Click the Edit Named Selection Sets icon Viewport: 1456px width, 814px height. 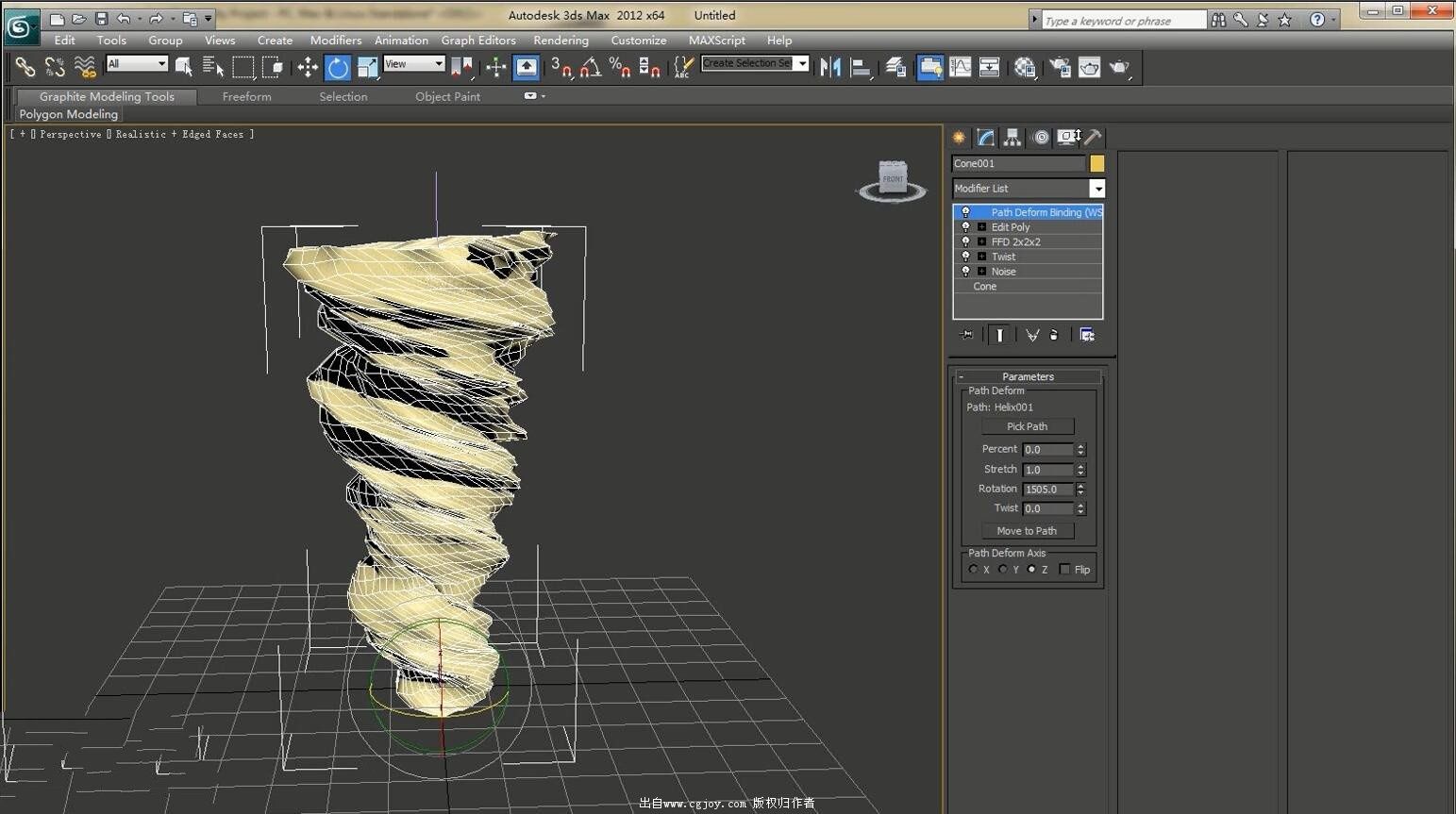click(683, 67)
